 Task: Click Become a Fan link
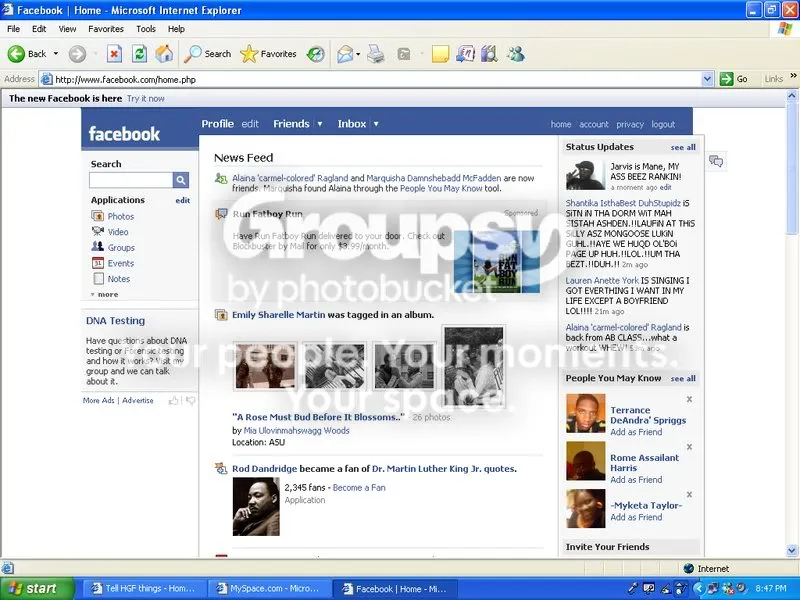(359, 488)
